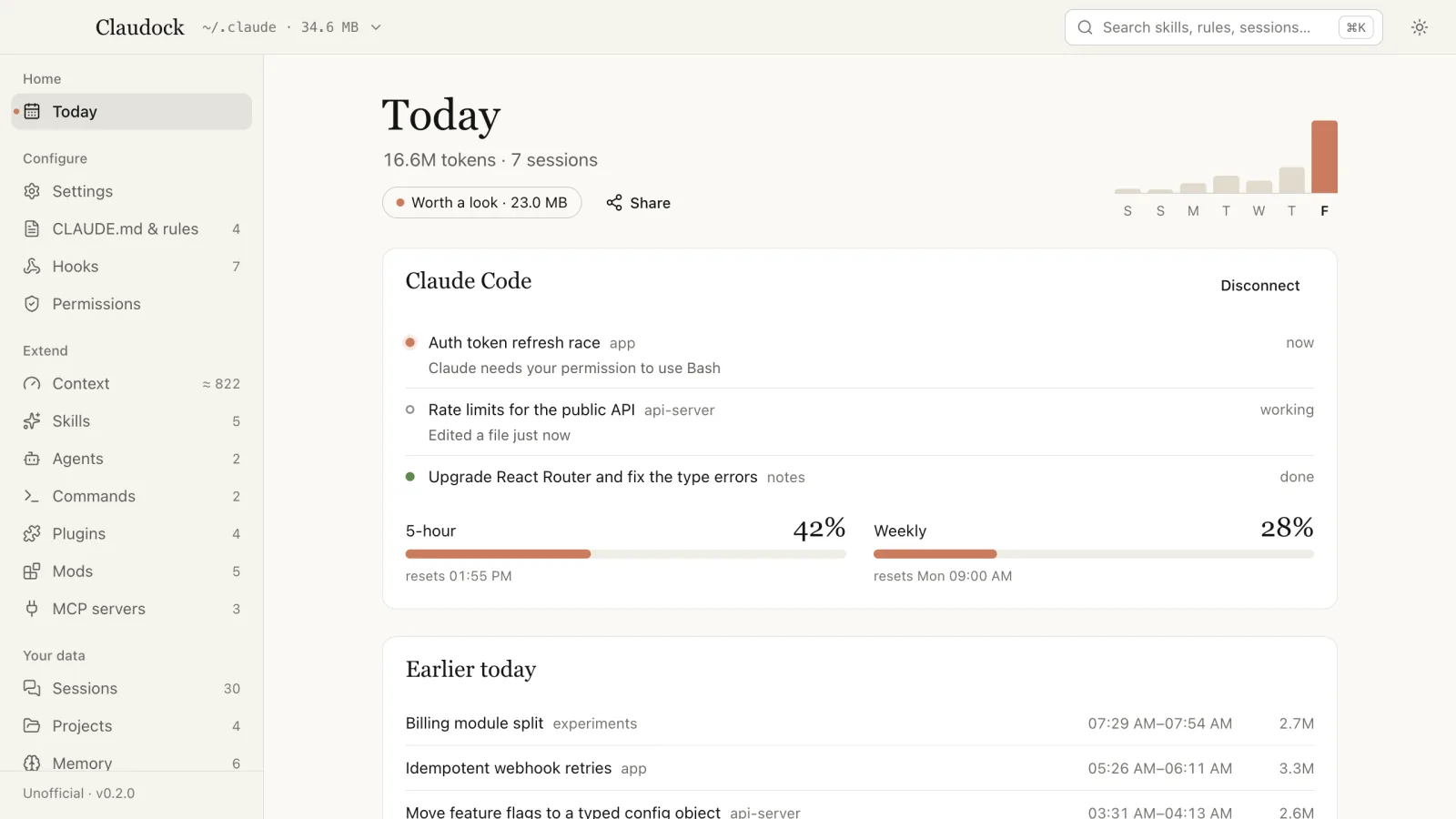Open Idempotent webhook retries session row
The height and width of the screenshot is (819, 1456).
[860, 768]
